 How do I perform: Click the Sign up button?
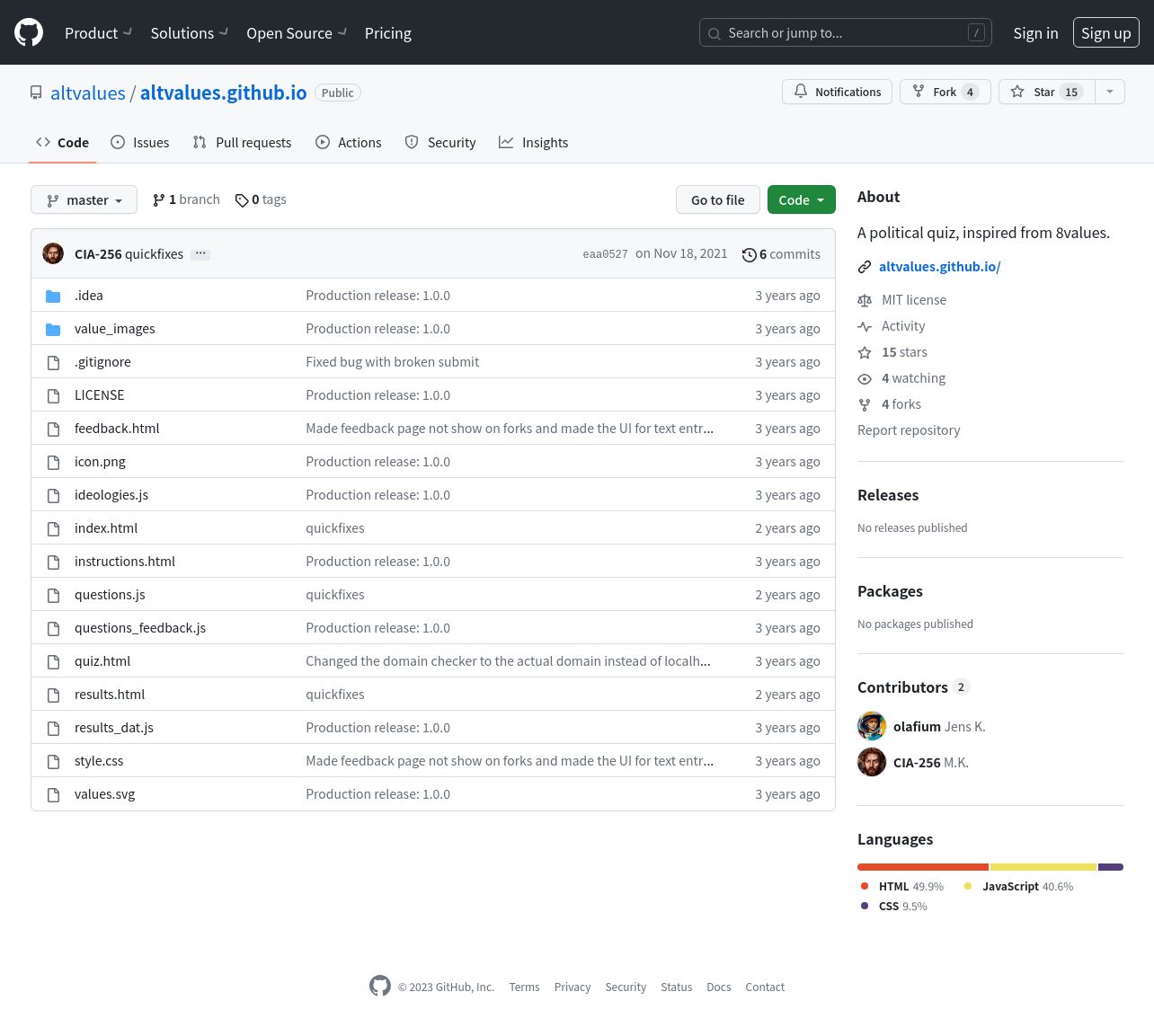[x=1106, y=33]
